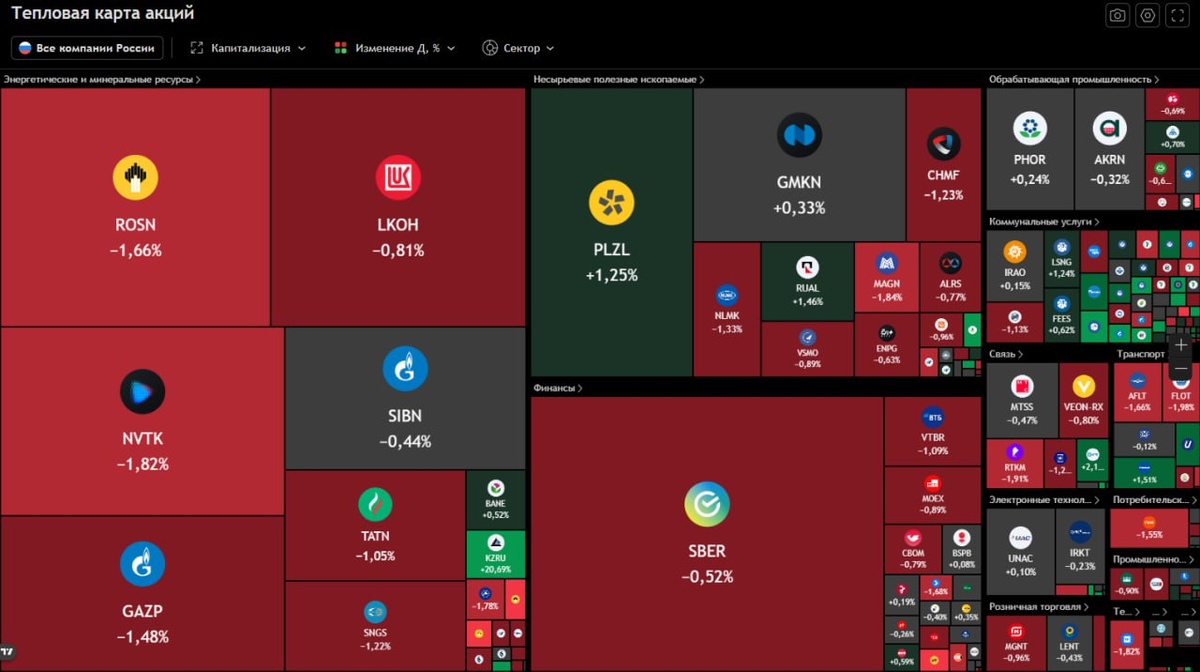Select the CBOM −0,79% tile
Viewport: 1200px width, 672px height.
[x=913, y=548]
